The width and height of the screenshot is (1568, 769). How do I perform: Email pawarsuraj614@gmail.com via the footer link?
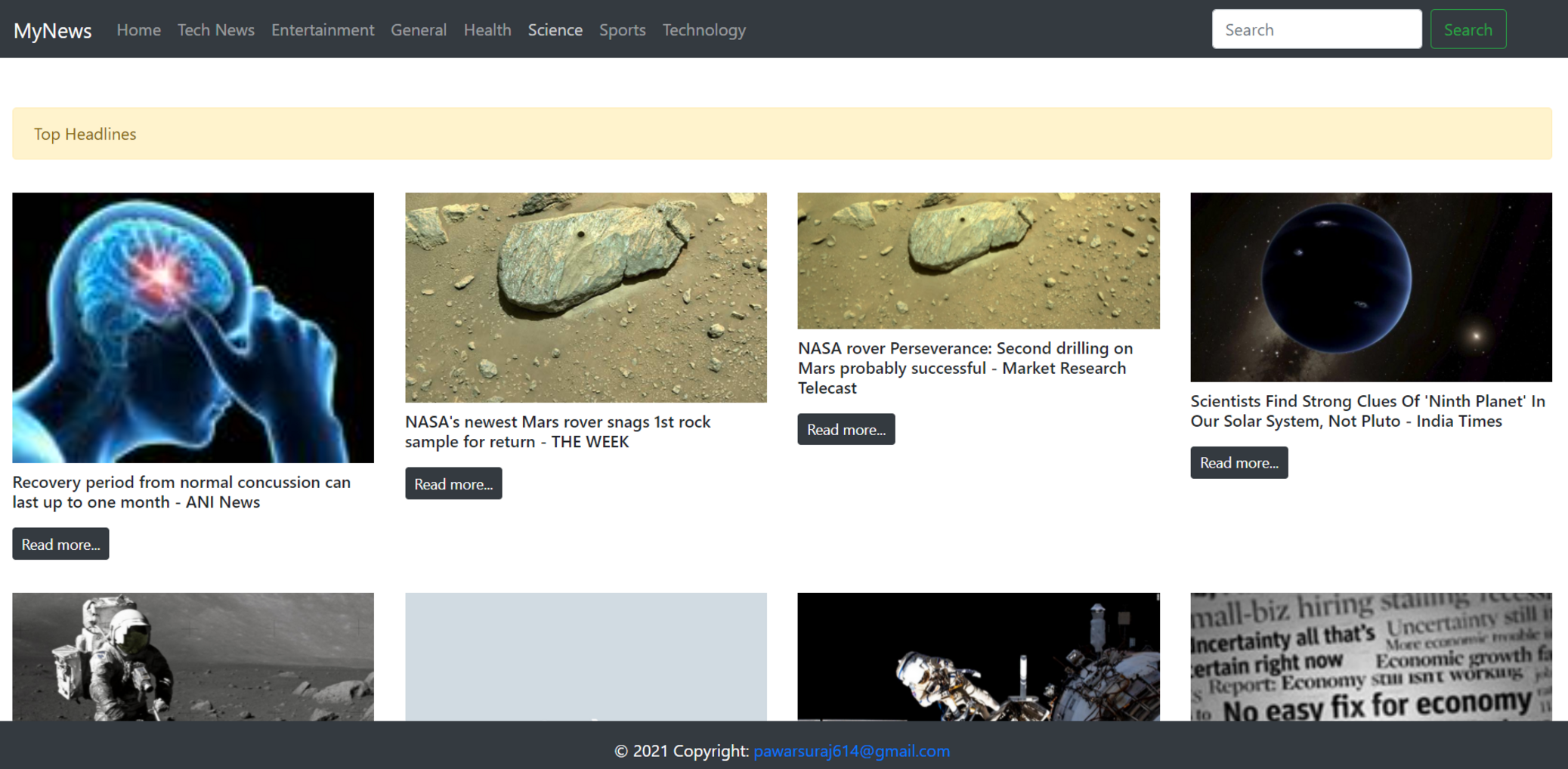852,751
